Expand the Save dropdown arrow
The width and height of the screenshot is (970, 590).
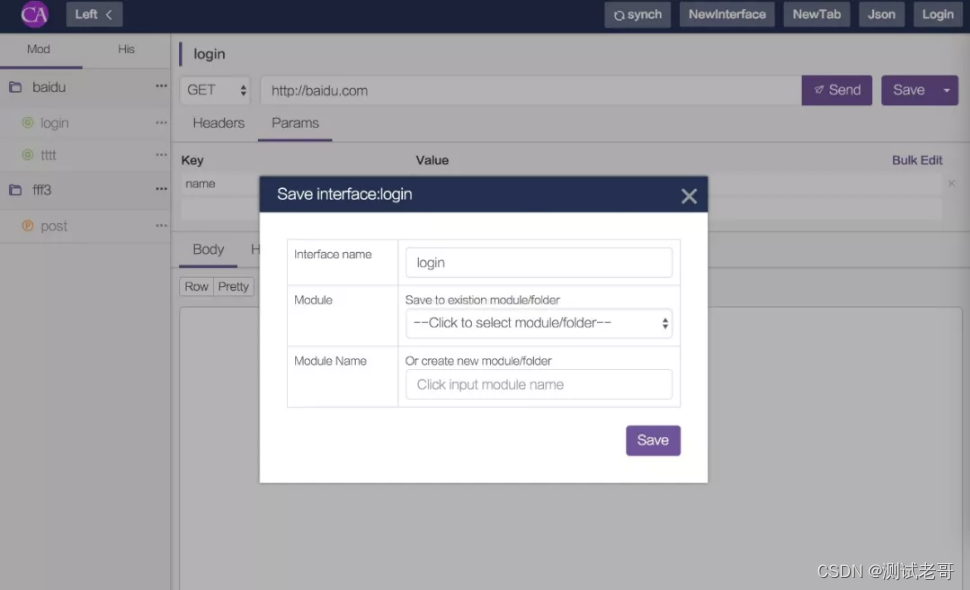click(946, 90)
